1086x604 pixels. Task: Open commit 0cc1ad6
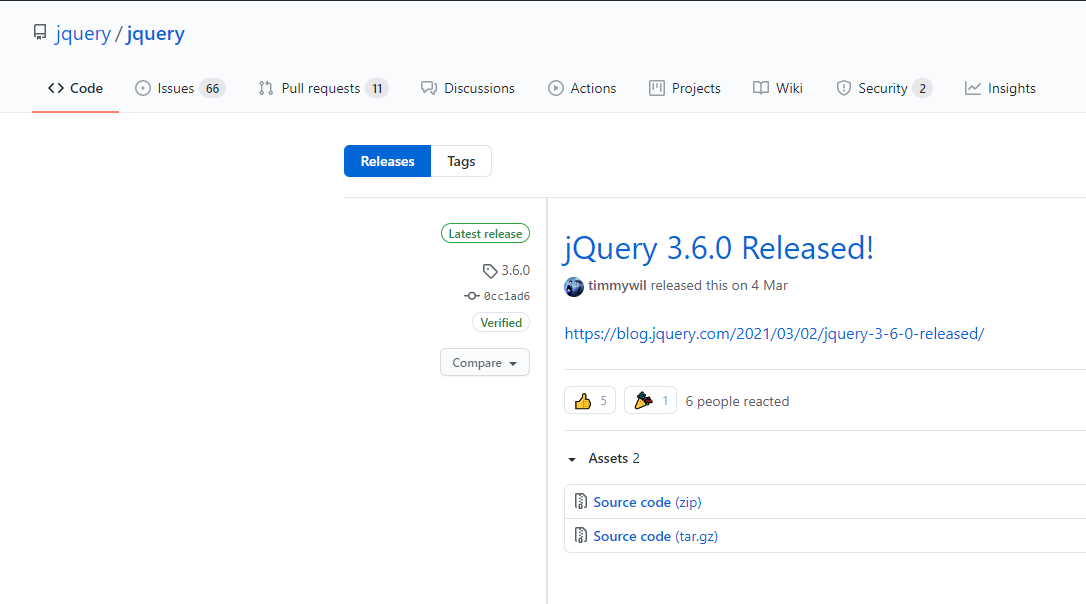point(506,296)
